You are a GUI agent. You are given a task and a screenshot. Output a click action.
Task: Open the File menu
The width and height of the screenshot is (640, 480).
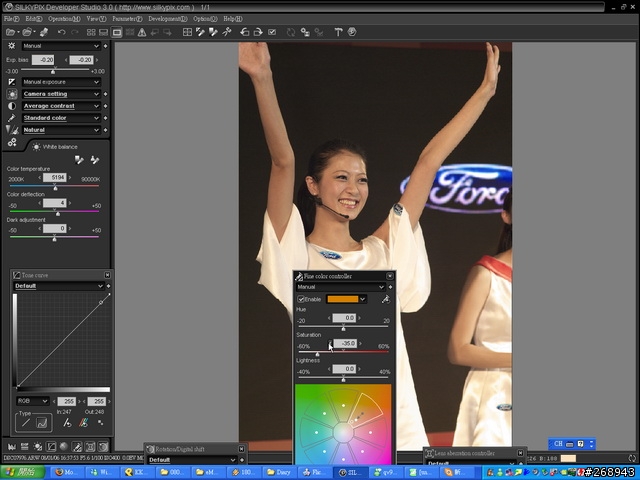(x=11, y=19)
